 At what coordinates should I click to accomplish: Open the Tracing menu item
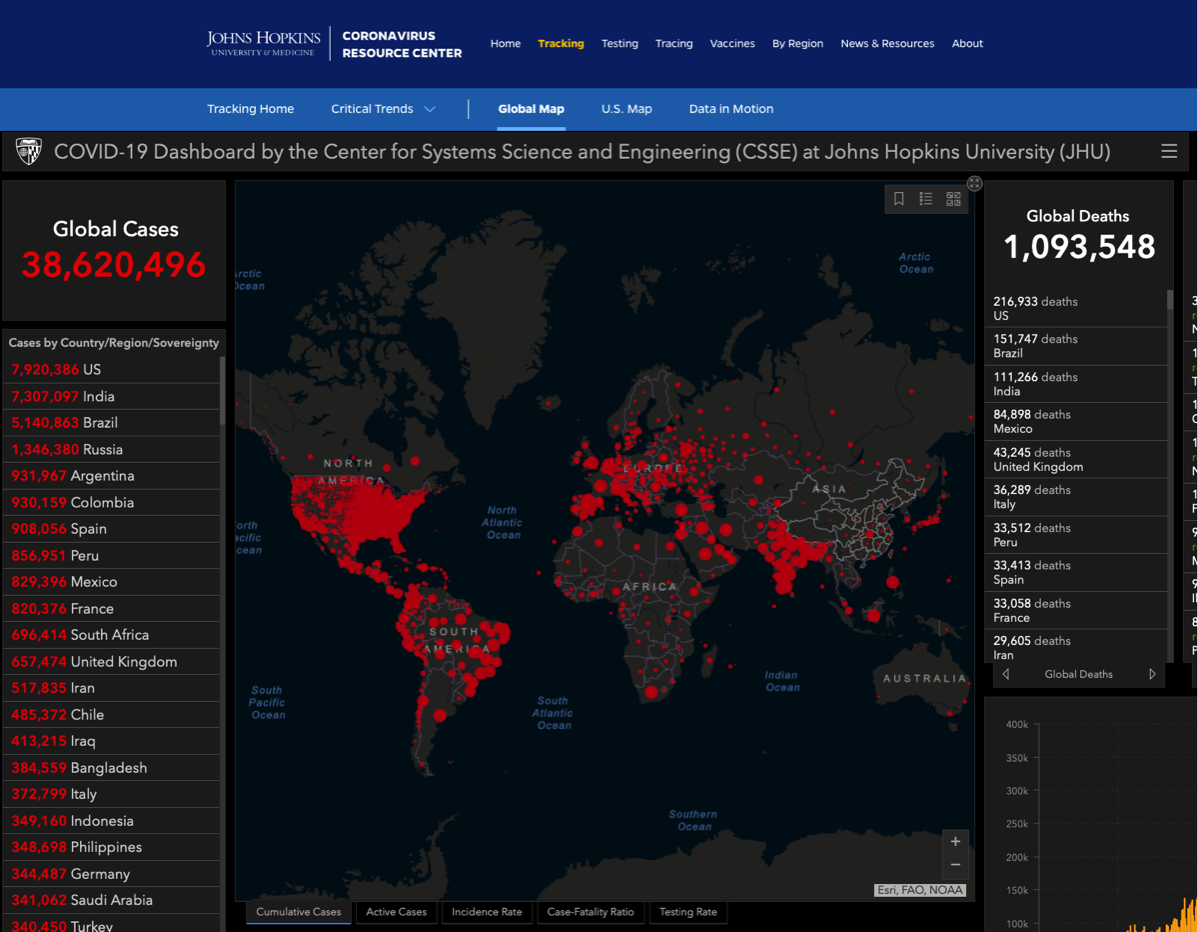pos(674,44)
